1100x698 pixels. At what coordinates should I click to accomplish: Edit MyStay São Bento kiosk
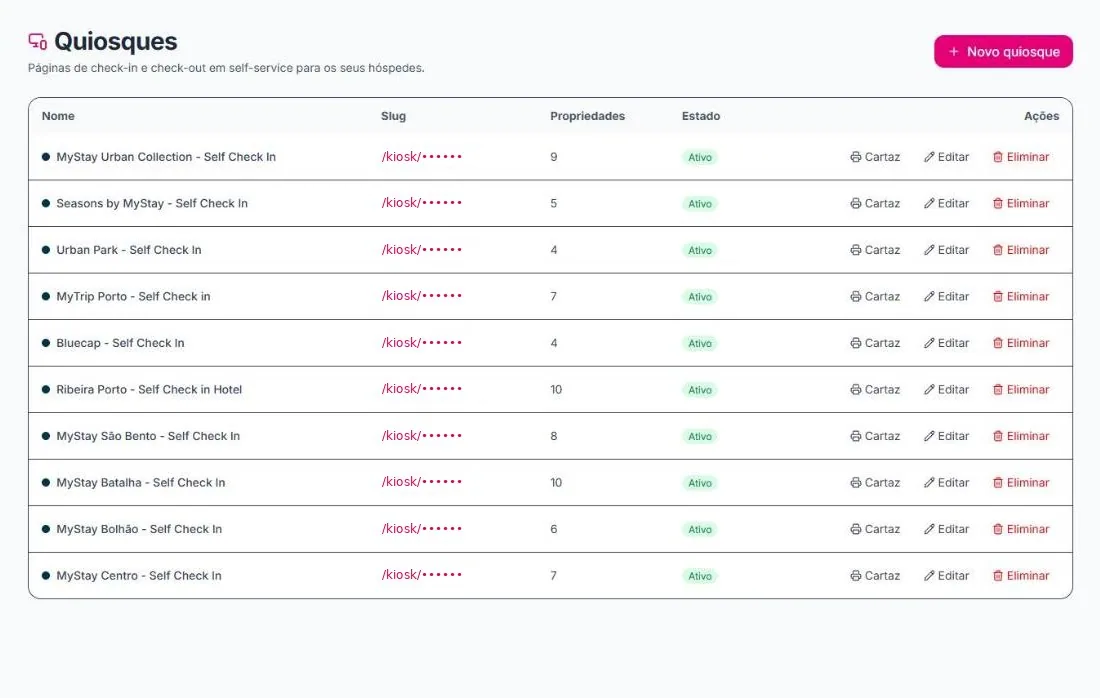coord(946,436)
